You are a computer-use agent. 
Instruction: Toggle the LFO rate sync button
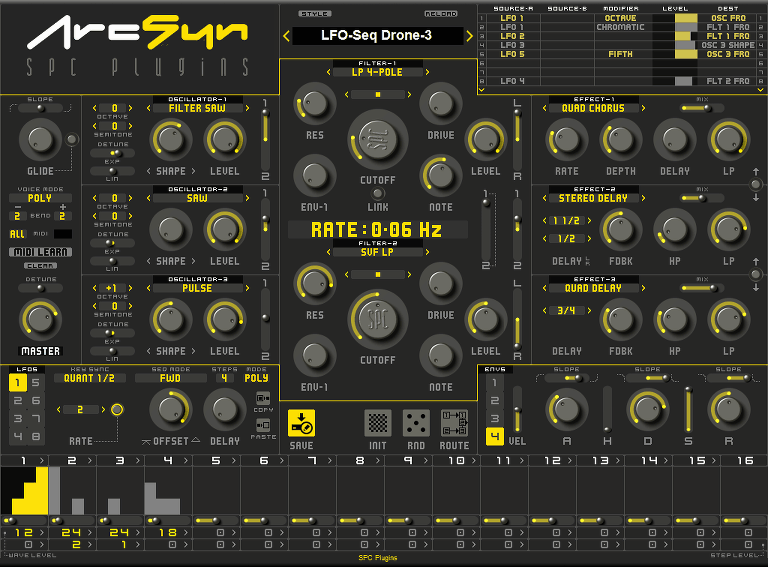(x=117, y=409)
